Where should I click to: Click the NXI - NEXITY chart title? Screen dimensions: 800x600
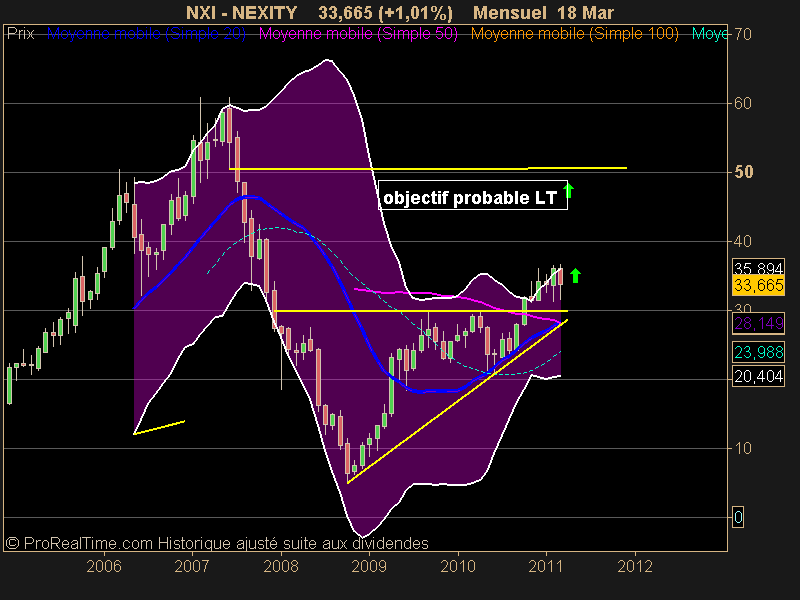point(241,13)
